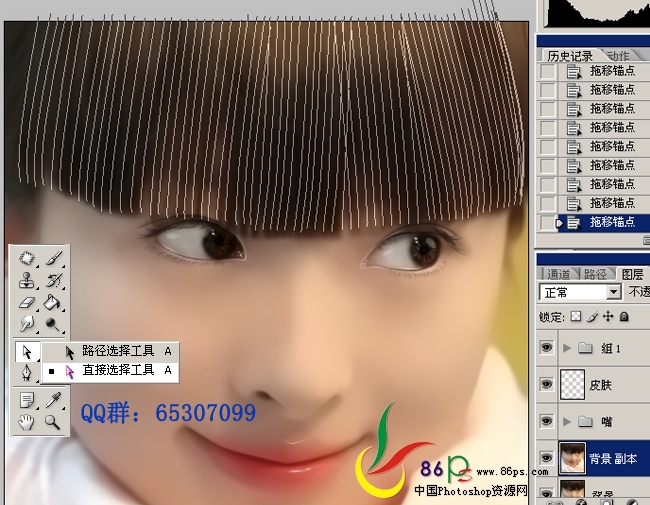650x505 pixels.
Task: Expand the 嘴 group triangle
Action: [567, 422]
